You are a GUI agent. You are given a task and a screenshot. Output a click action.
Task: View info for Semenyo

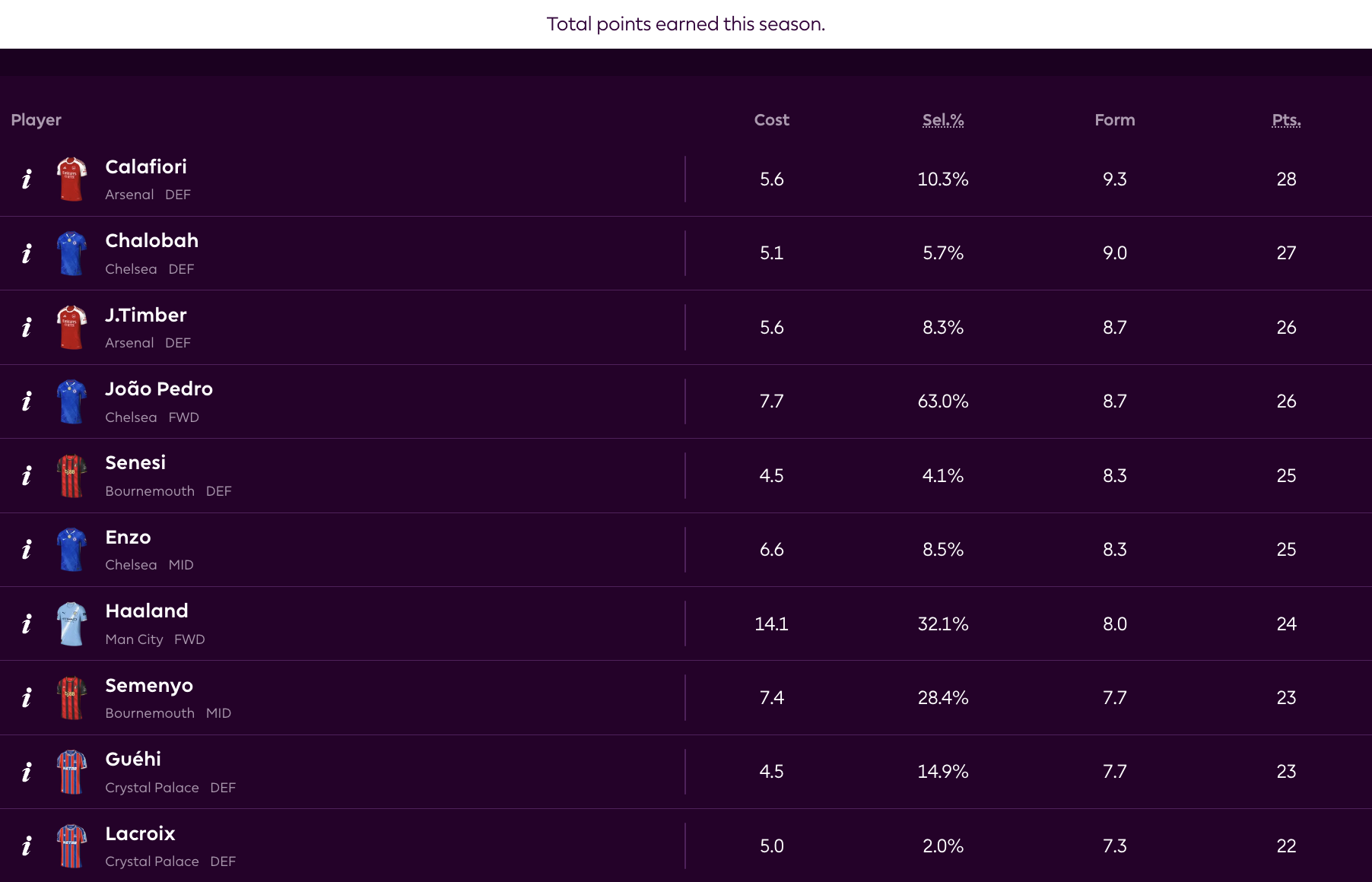tap(27, 698)
